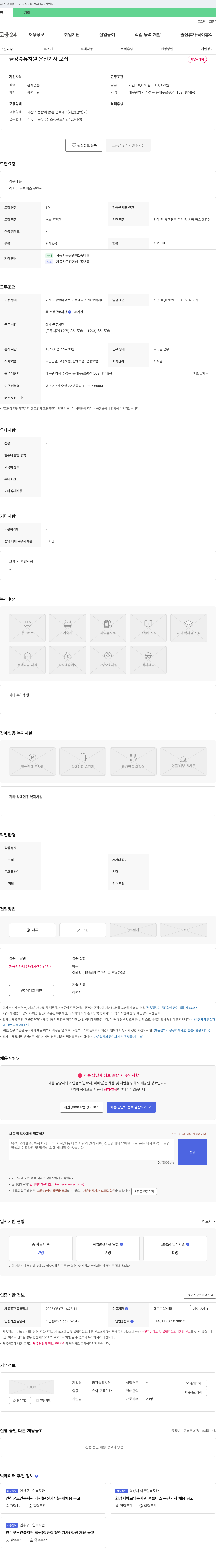Jump to 전형방법 section tab
Screen dimensions: 216x1568
point(167,49)
